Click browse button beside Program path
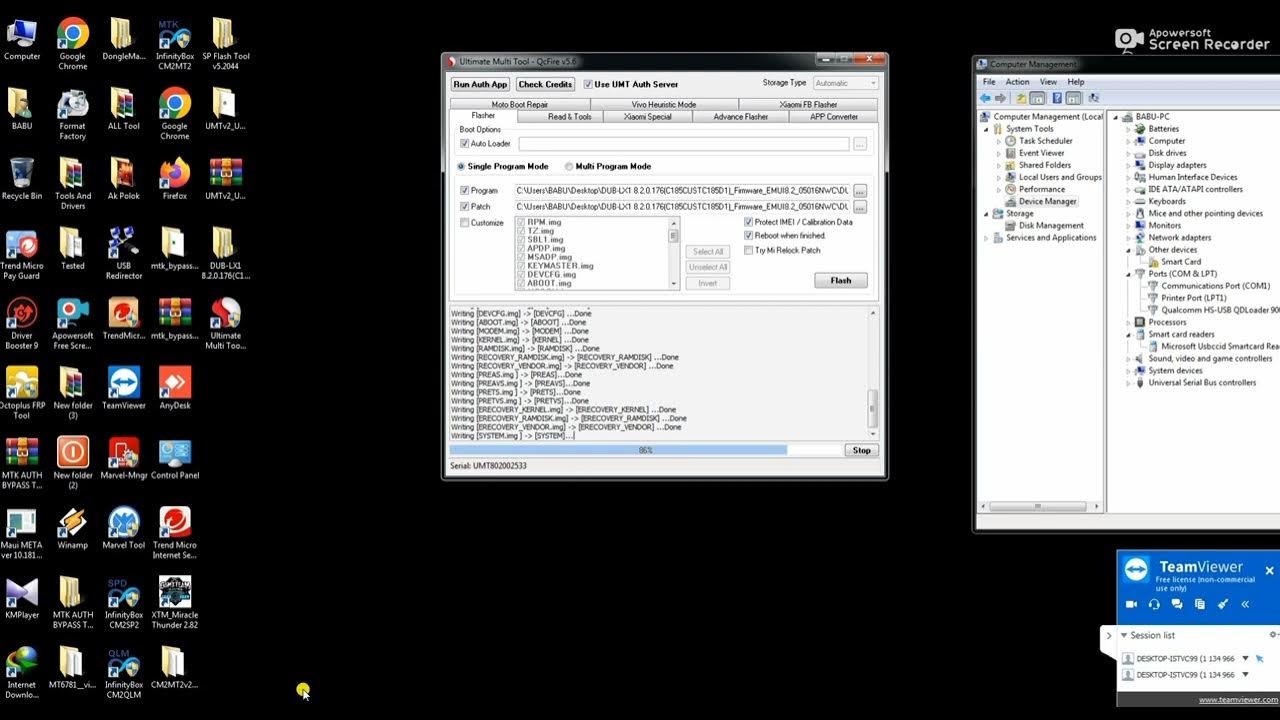The width and height of the screenshot is (1280, 720). point(860,190)
